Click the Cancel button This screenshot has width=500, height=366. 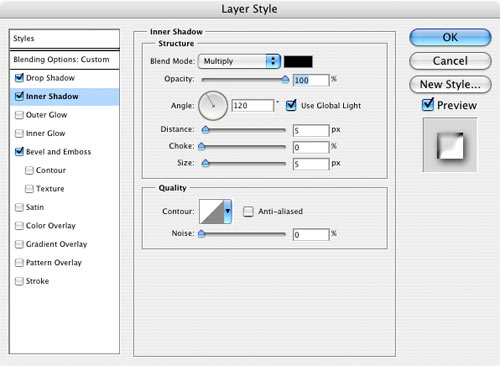[x=450, y=61]
